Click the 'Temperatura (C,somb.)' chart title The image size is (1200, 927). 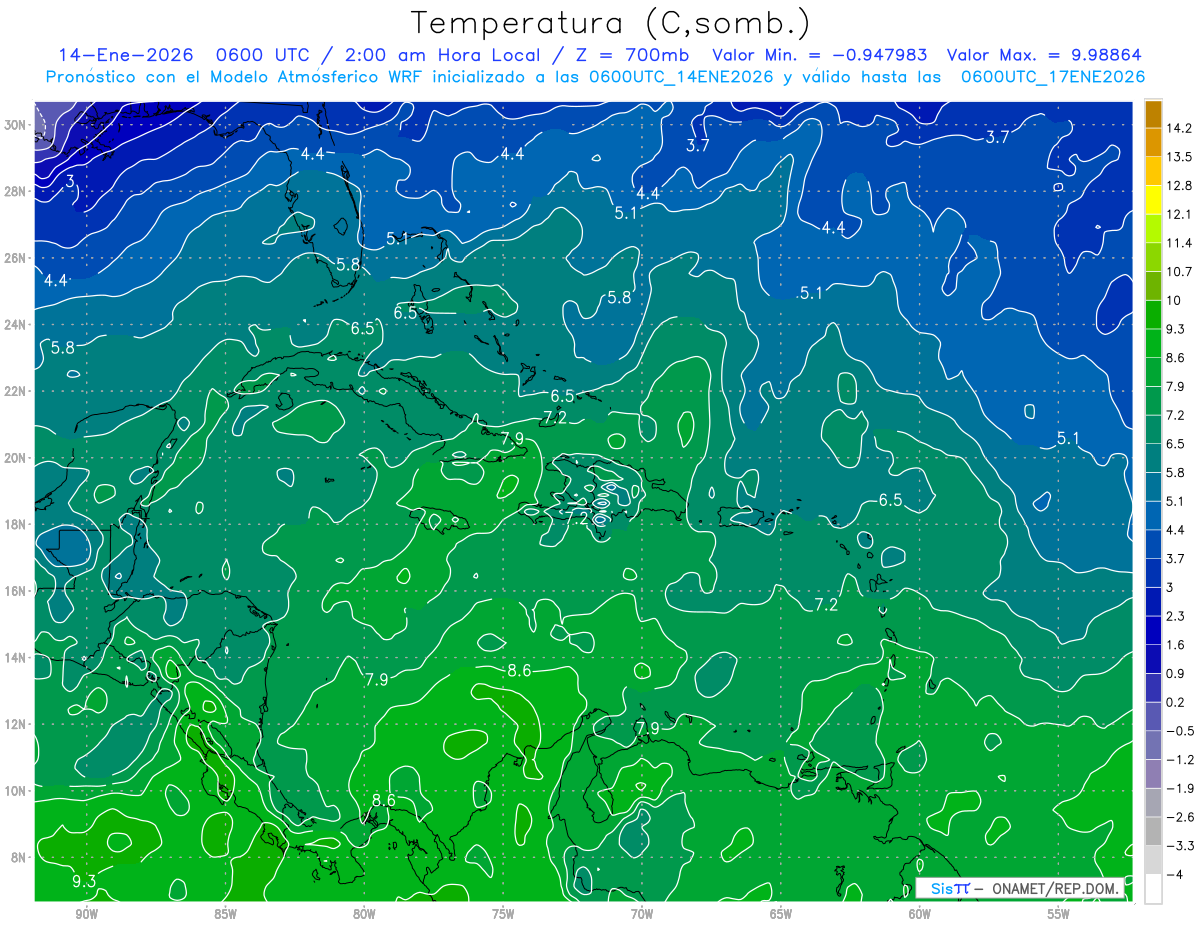611,22
